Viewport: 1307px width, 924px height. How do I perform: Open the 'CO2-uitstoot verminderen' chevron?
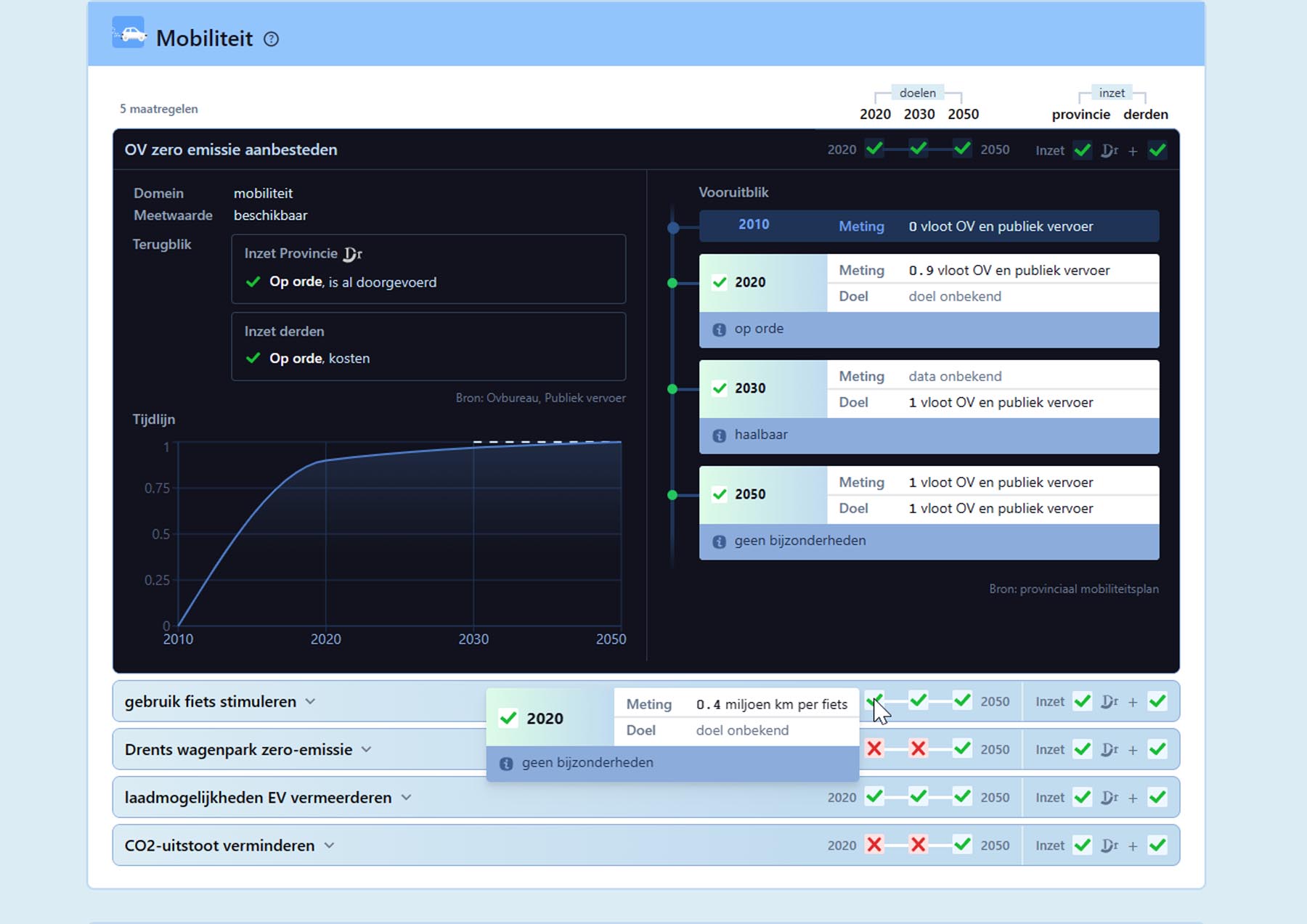coord(329,845)
